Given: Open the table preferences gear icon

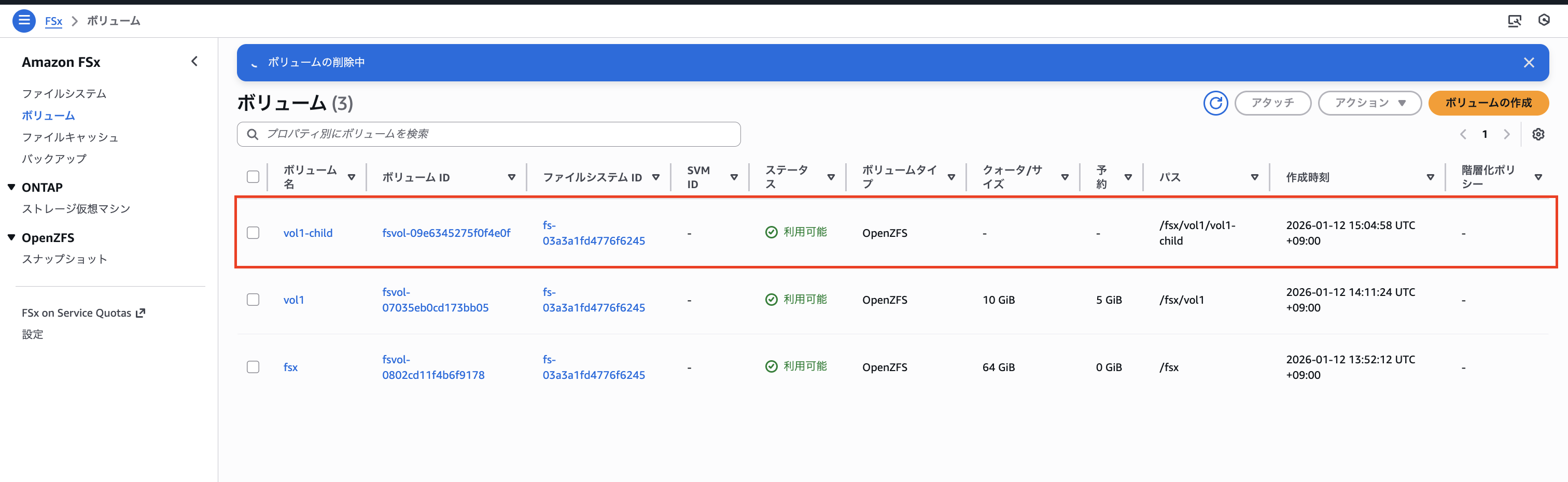Looking at the screenshot, I should tap(1538, 134).
